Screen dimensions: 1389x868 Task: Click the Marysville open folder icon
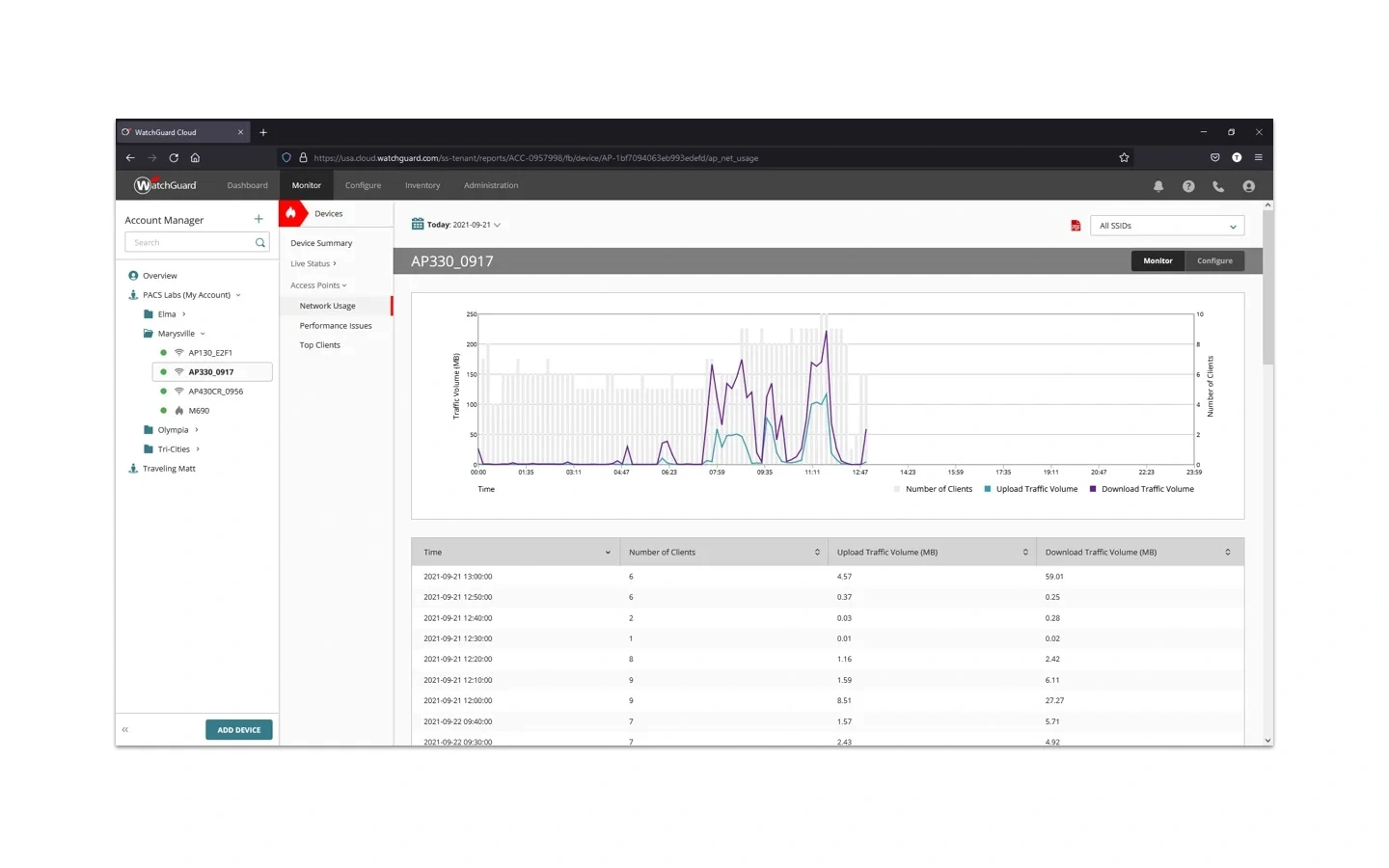point(149,334)
